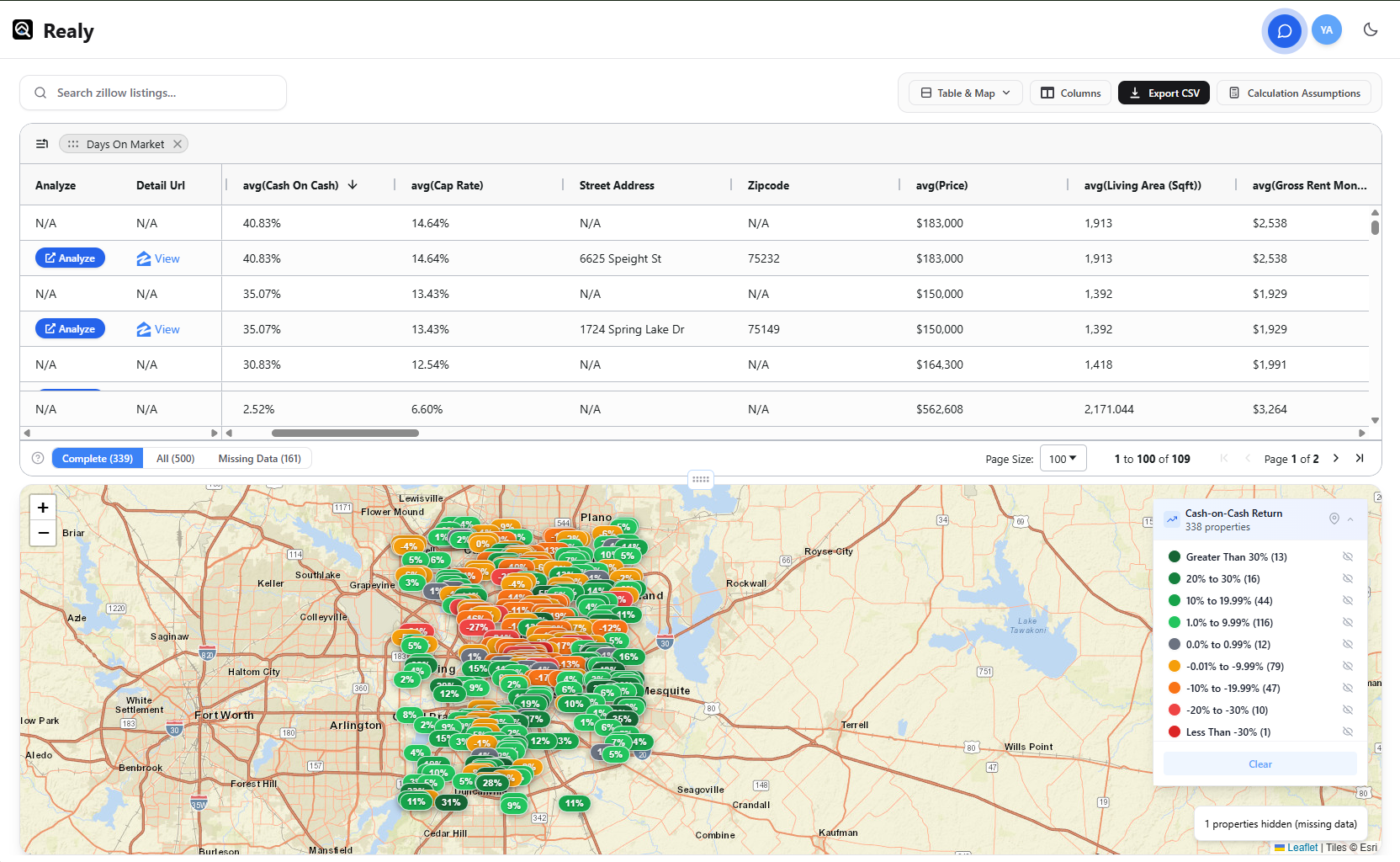This screenshot has height=862, width=1400.
Task: Collapse the Cash-on-Cash Return legend
Action: [x=1350, y=519]
